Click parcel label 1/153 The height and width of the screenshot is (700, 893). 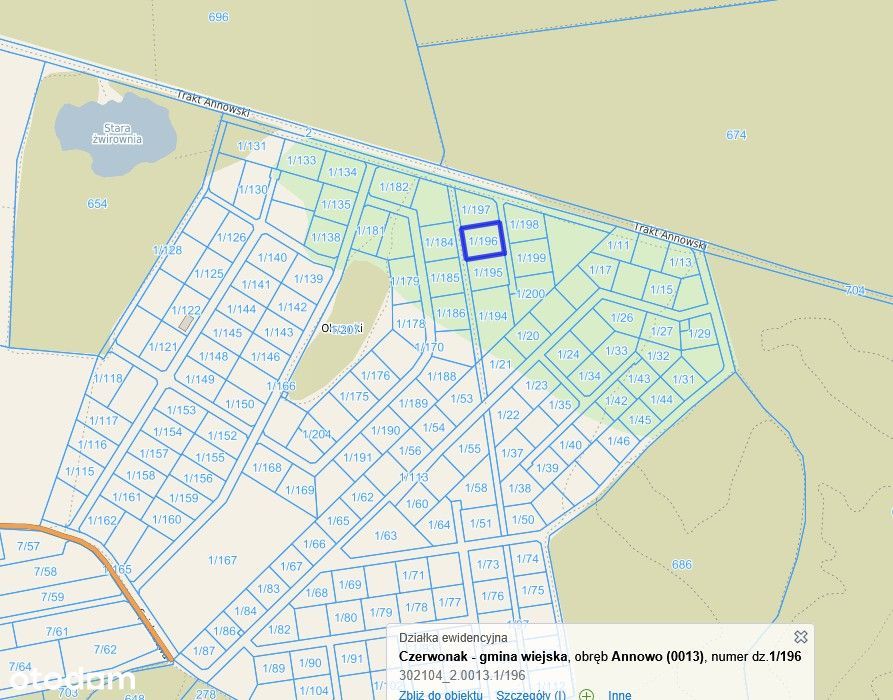pyautogui.click(x=181, y=410)
